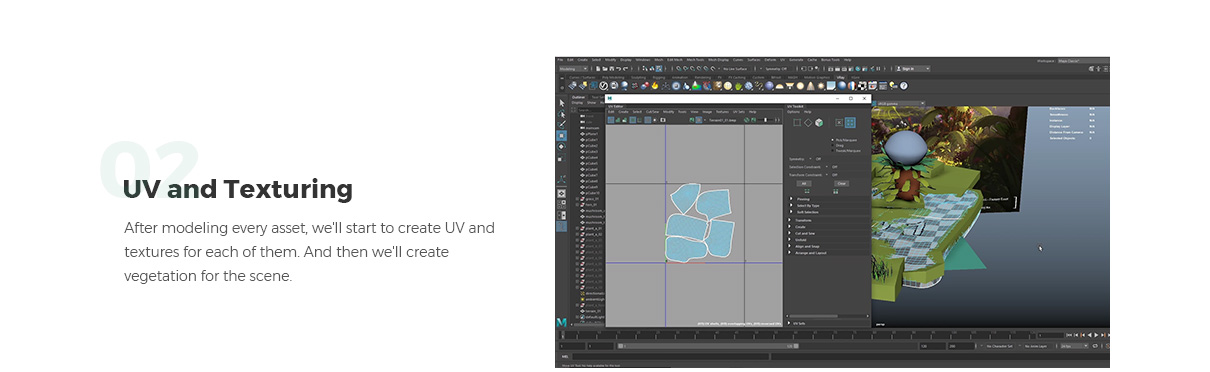Open the Modify menu in UV Editor

coord(668,112)
